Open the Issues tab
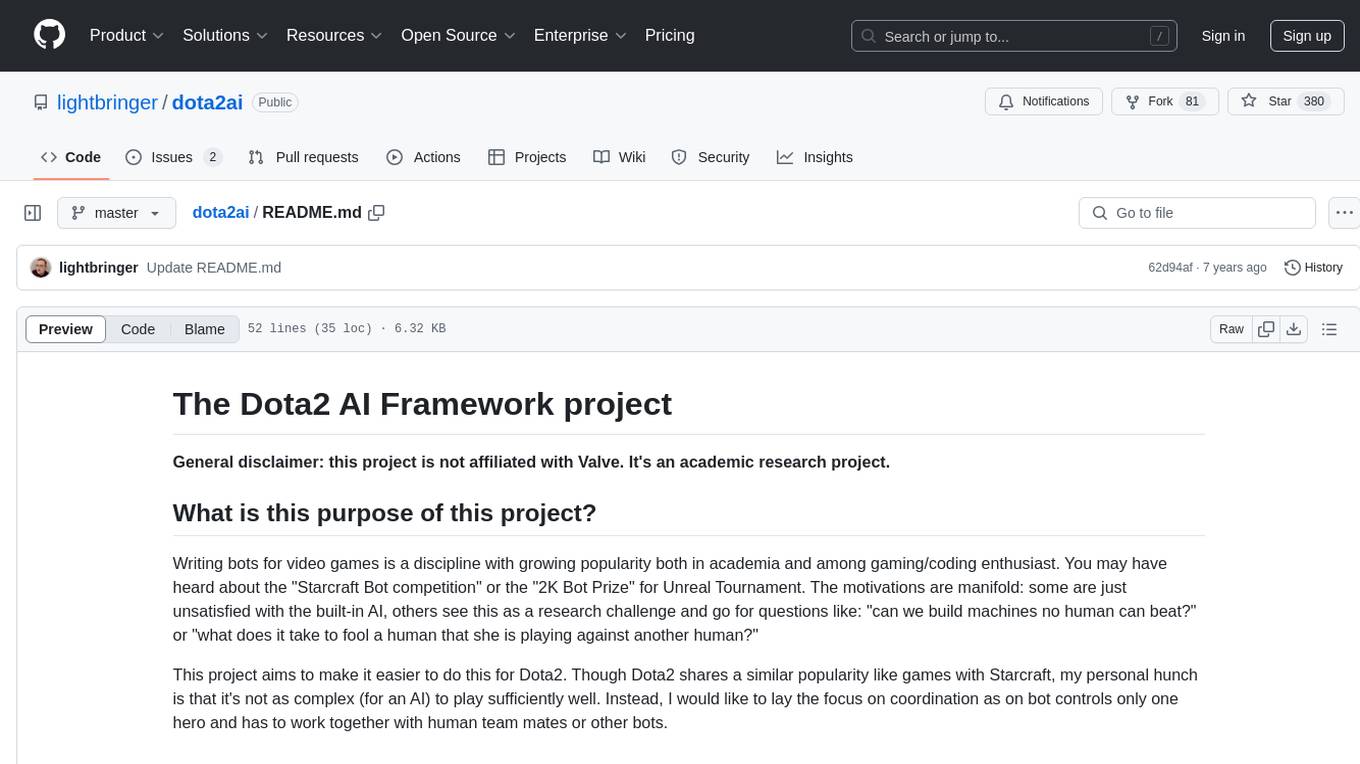The image size is (1360, 764). point(173,157)
